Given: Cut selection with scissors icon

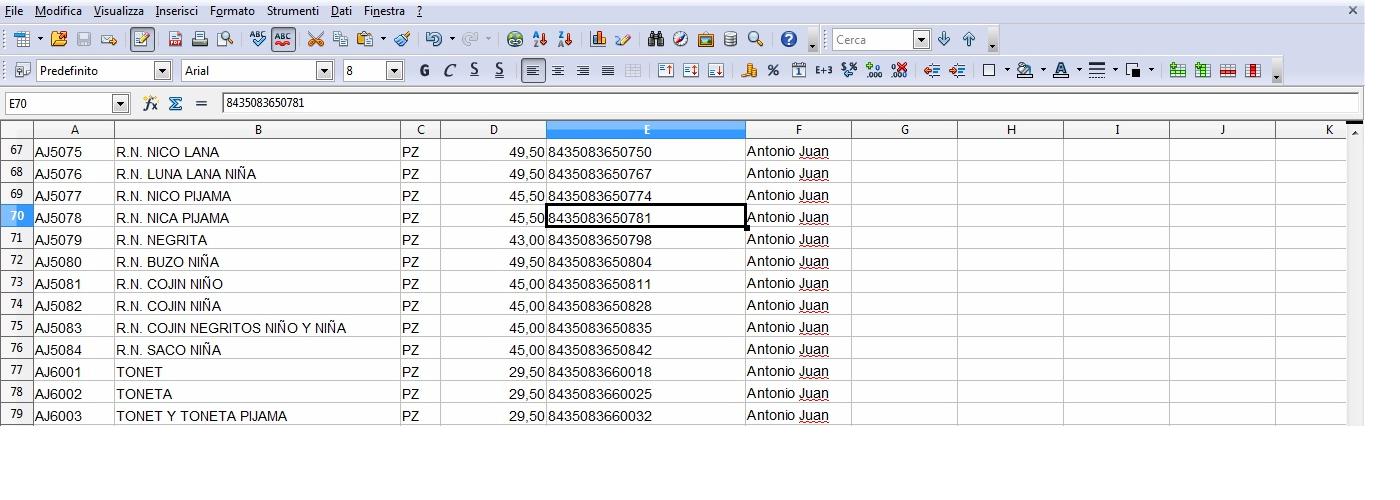Looking at the screenshot, I should pyautogui.click(x=316, y=39).
